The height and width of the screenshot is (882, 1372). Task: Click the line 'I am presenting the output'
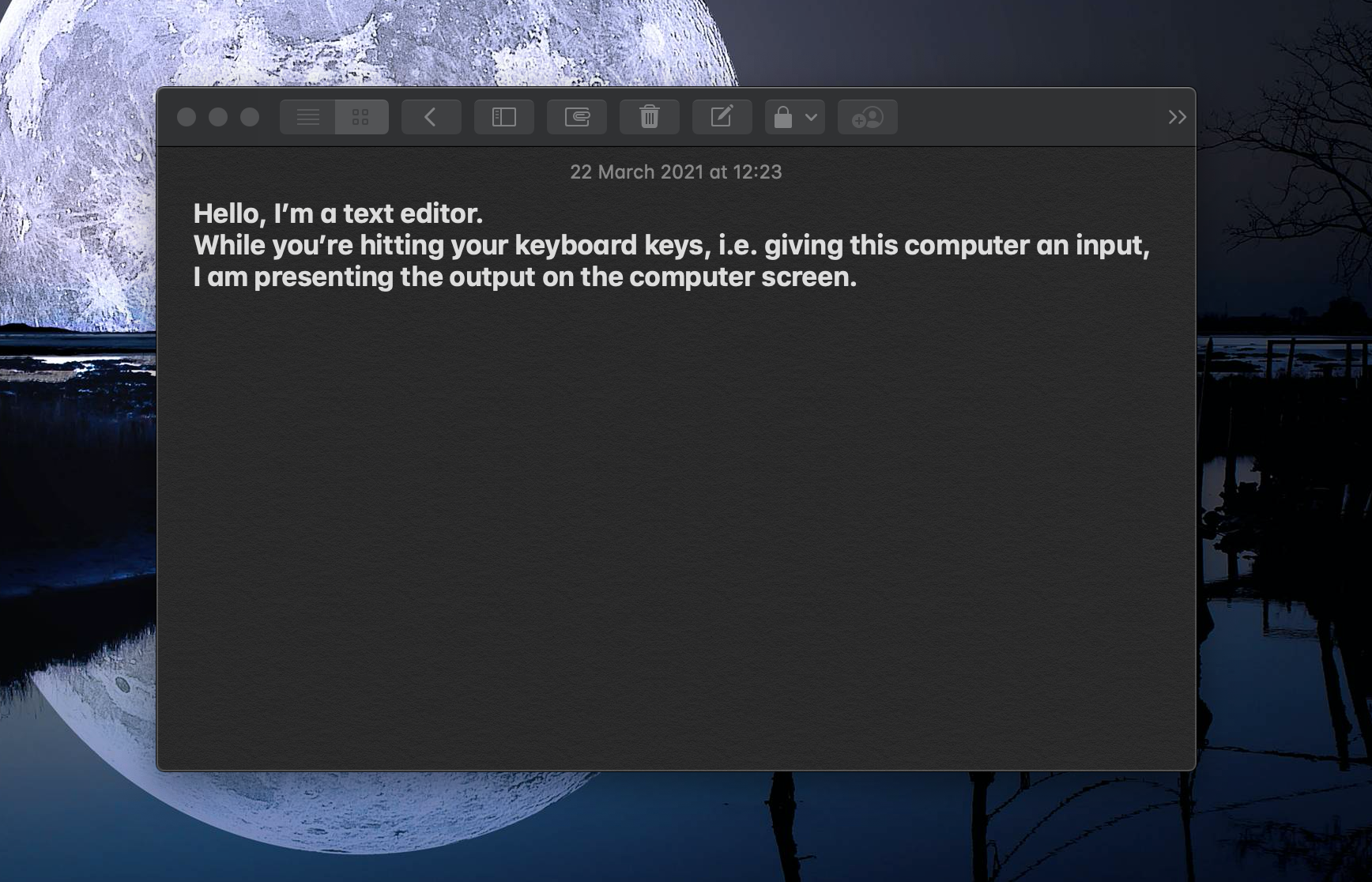tap(525, 277)
